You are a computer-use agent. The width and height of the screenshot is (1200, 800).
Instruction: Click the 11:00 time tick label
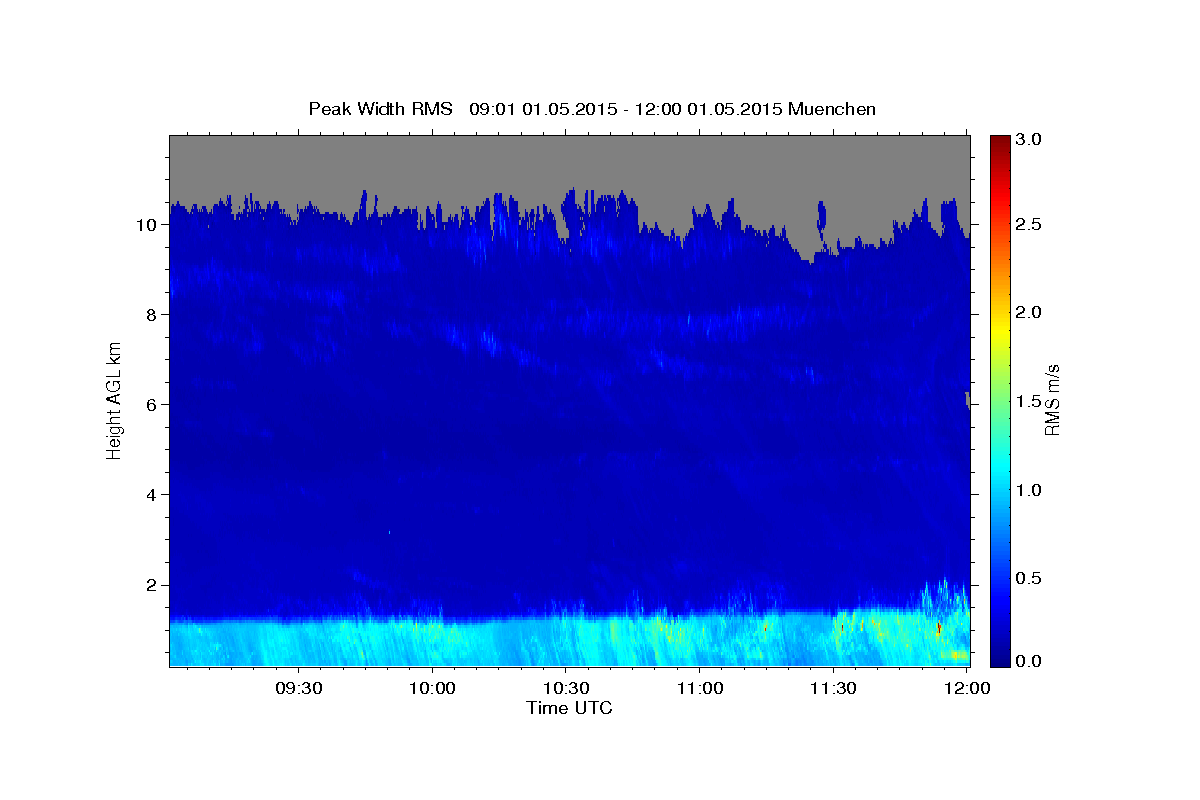[700, 689]
